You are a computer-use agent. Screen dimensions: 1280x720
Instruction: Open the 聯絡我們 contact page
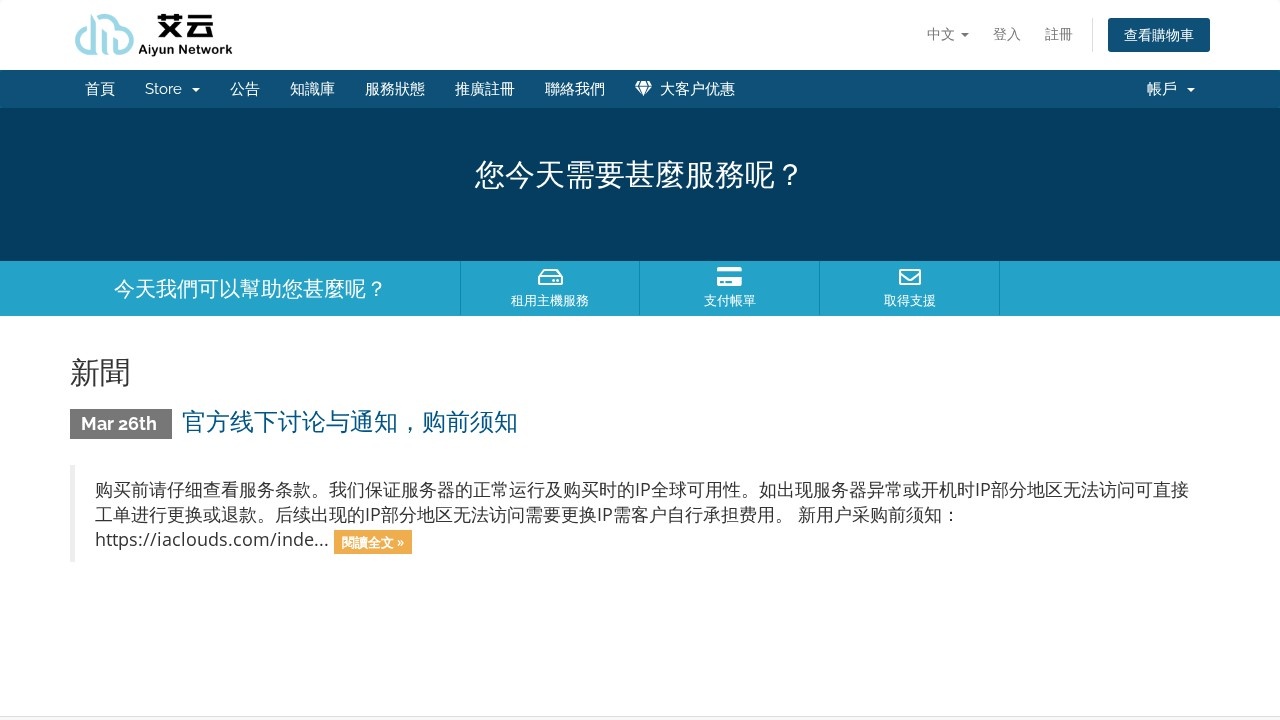(x=575, y=89)
